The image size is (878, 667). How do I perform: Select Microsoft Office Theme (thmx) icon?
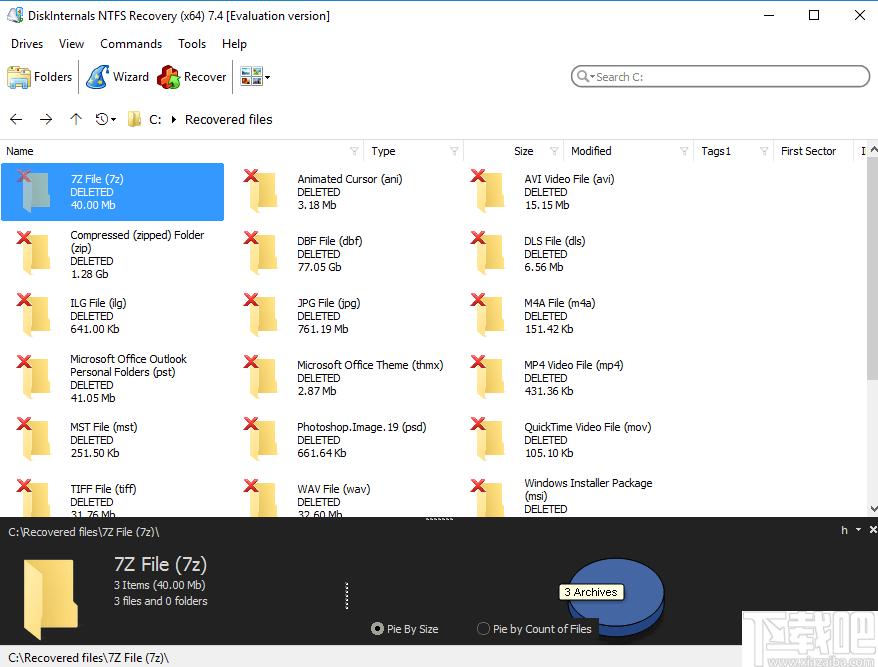(x=261, y=377)
